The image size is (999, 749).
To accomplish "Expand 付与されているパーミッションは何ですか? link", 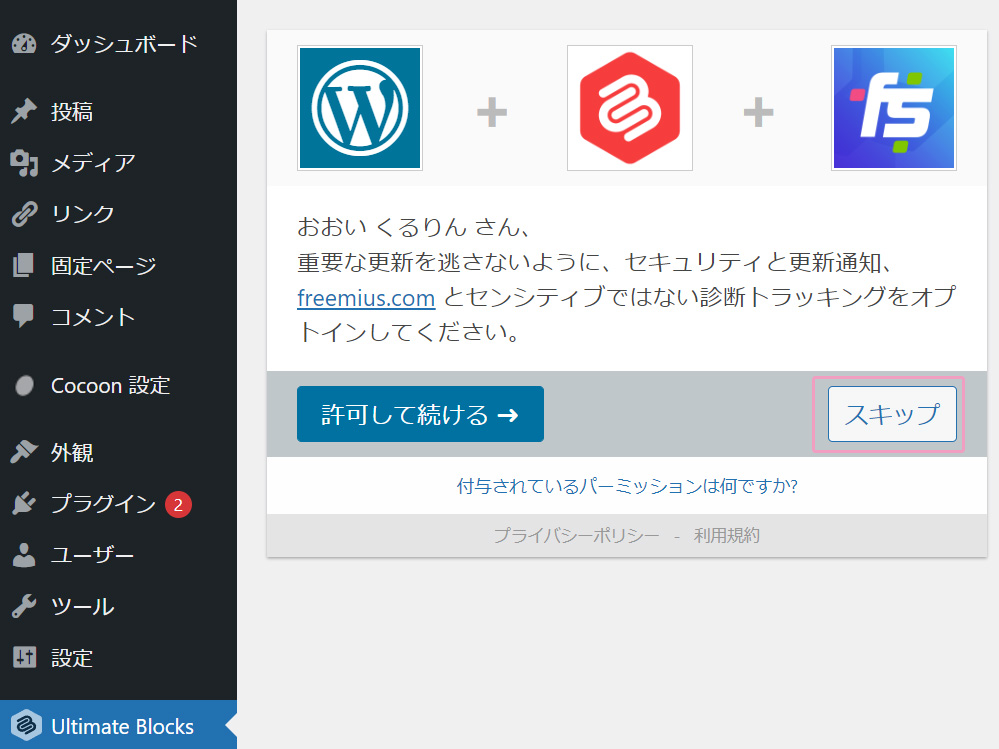I will click(x=627, y=486).
